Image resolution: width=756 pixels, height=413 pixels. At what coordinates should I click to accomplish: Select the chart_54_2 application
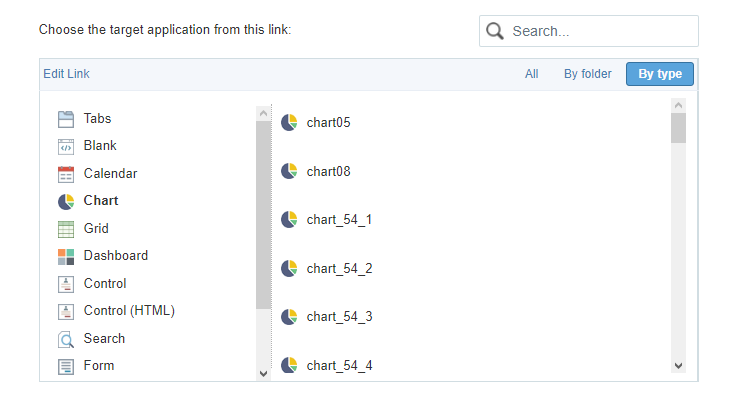339,268
